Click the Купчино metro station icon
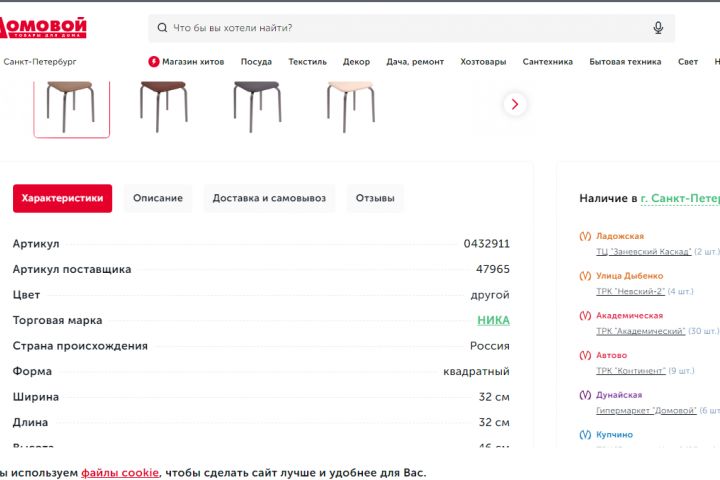720x480 pixels. coord(585,435)
